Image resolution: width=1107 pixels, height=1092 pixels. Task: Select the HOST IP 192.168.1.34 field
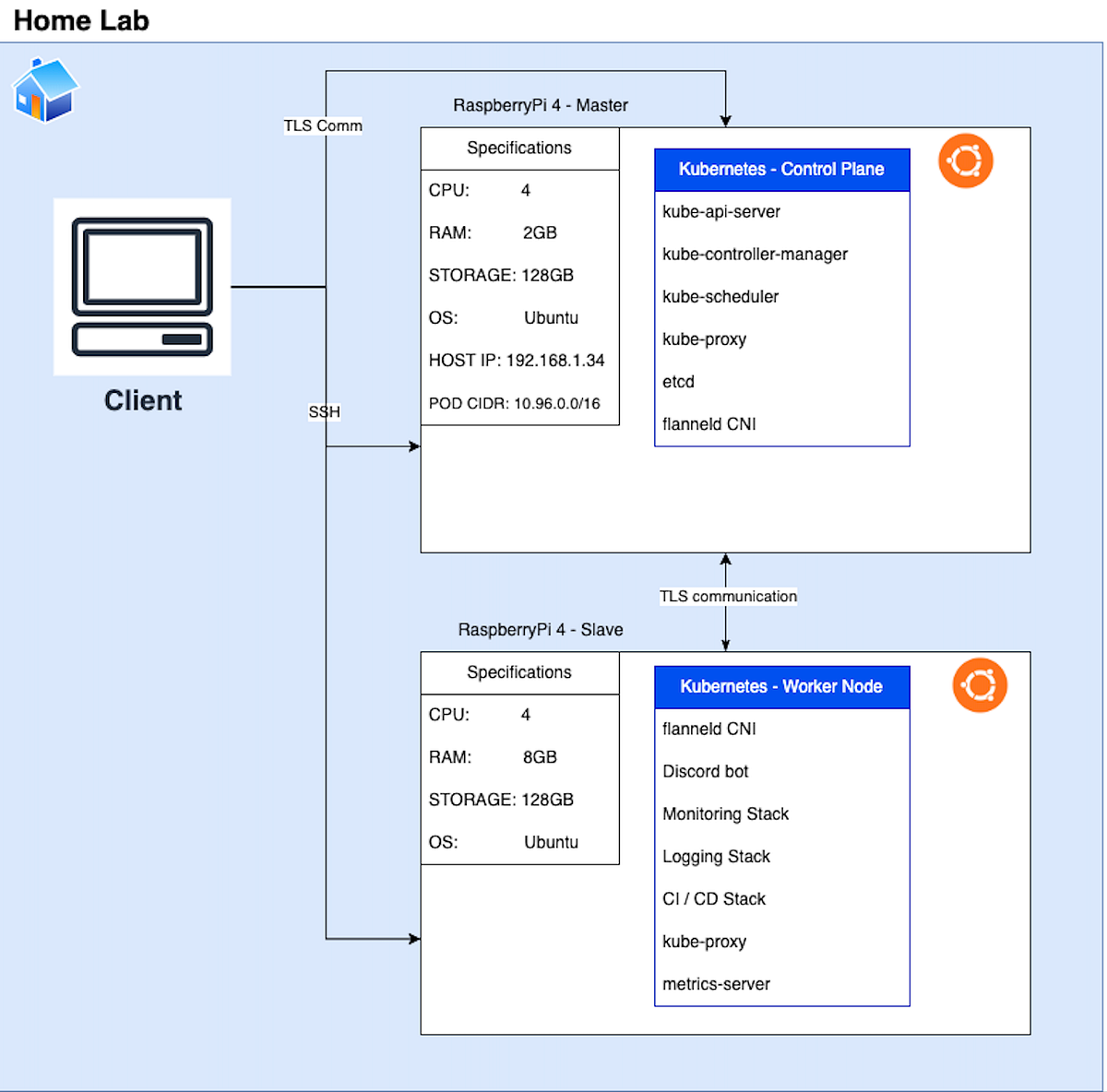(x=516, y=360)
